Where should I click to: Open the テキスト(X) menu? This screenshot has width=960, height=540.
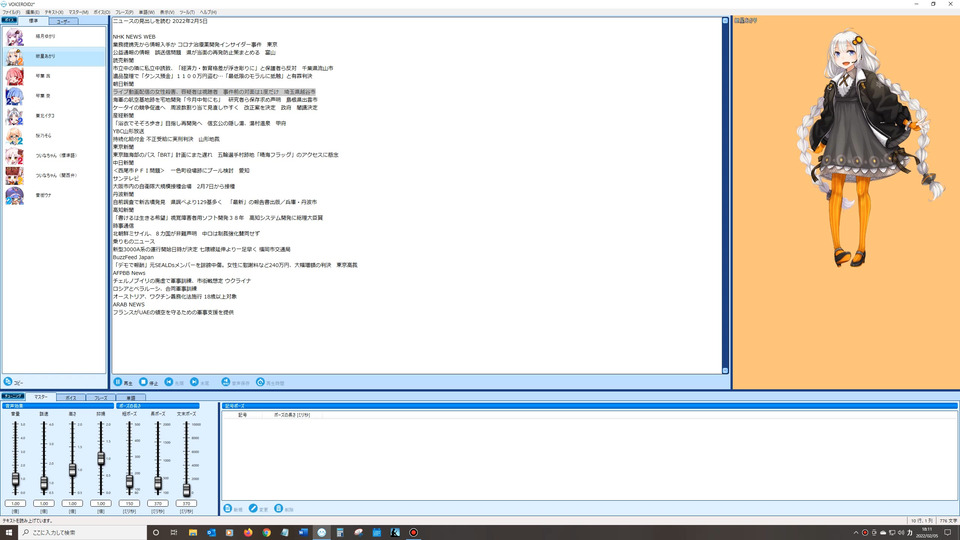click(54, 12)
